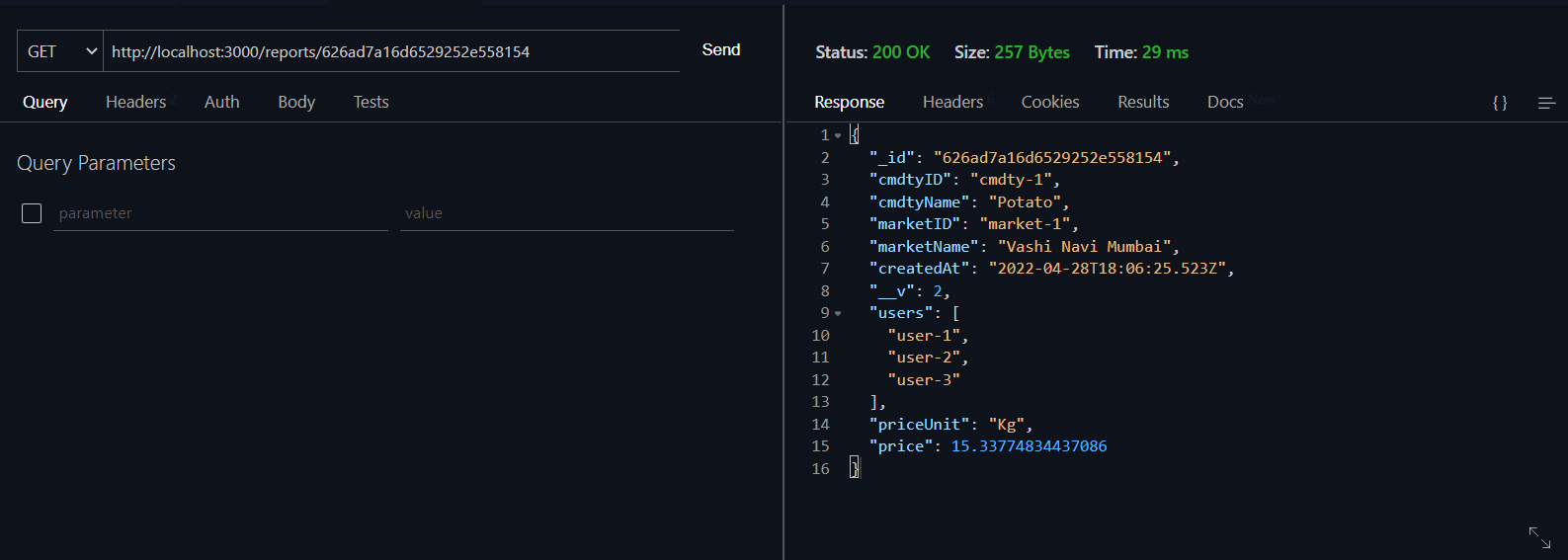Open the Body tab
The width and height of the screenshot is (1568, 560).
296,102
